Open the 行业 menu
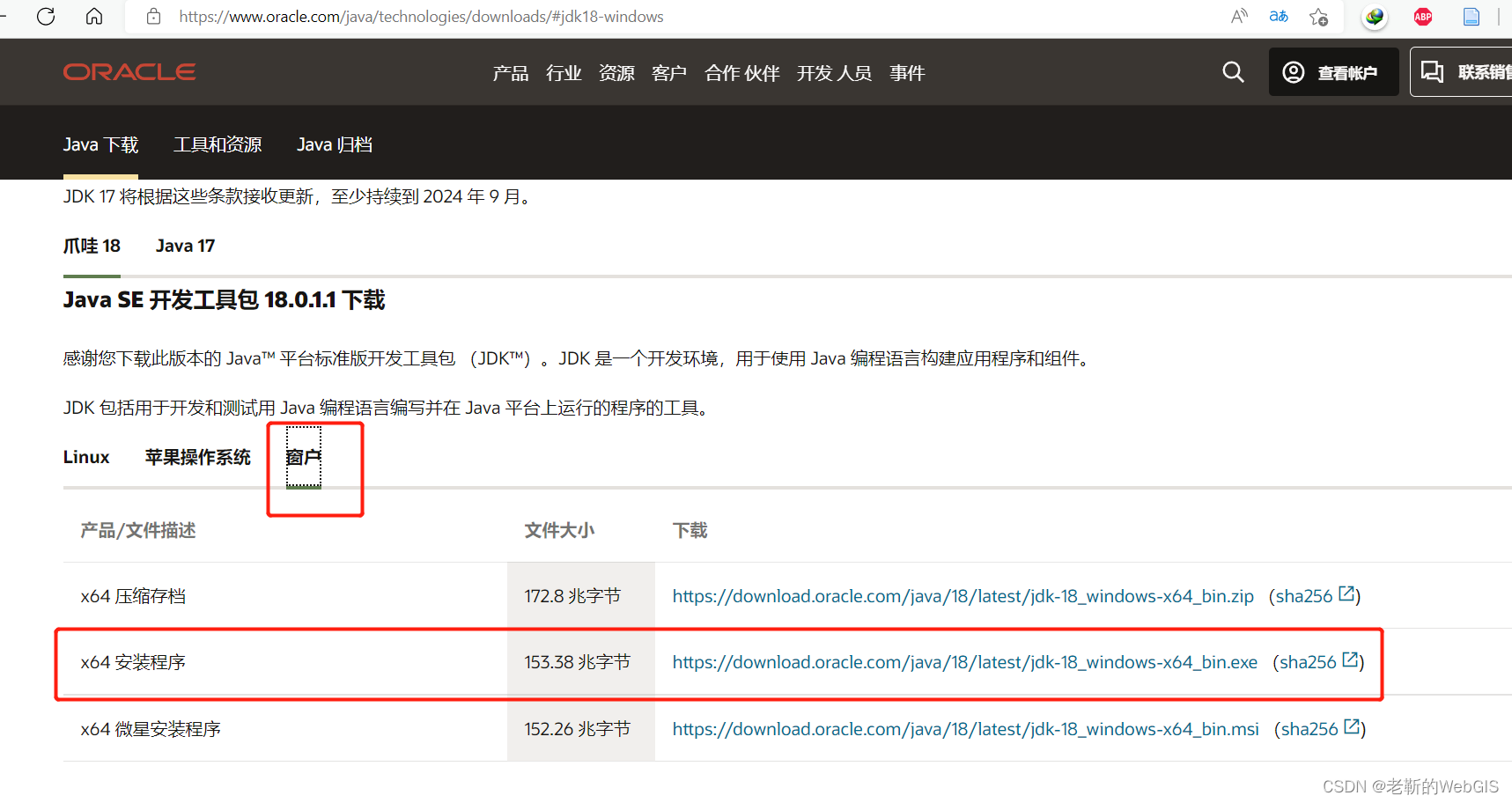Viewport: 1512px width, 803px height. pyautogui.click(x=564, y=73)
